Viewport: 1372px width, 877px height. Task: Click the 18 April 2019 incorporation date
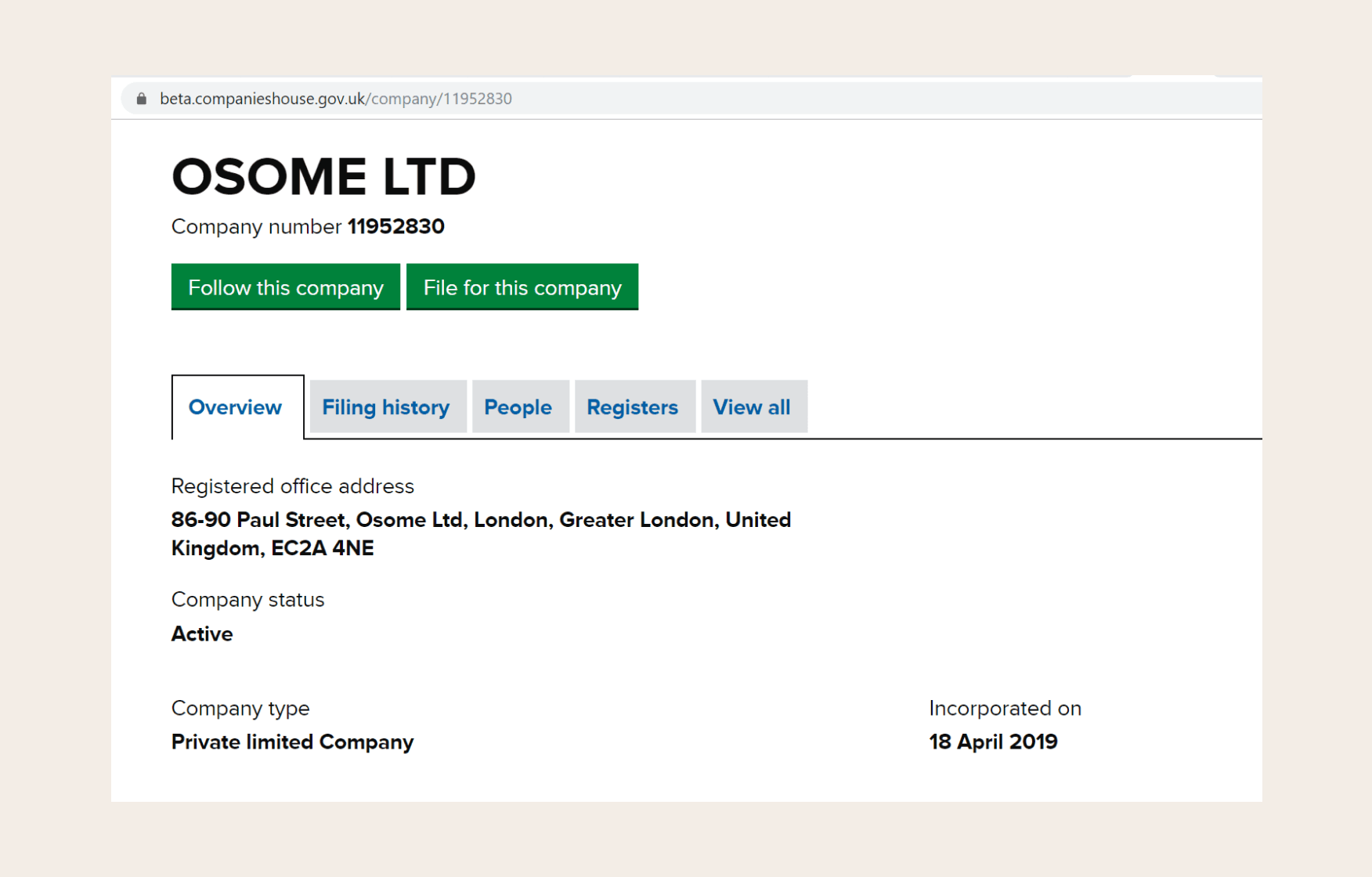993,742
